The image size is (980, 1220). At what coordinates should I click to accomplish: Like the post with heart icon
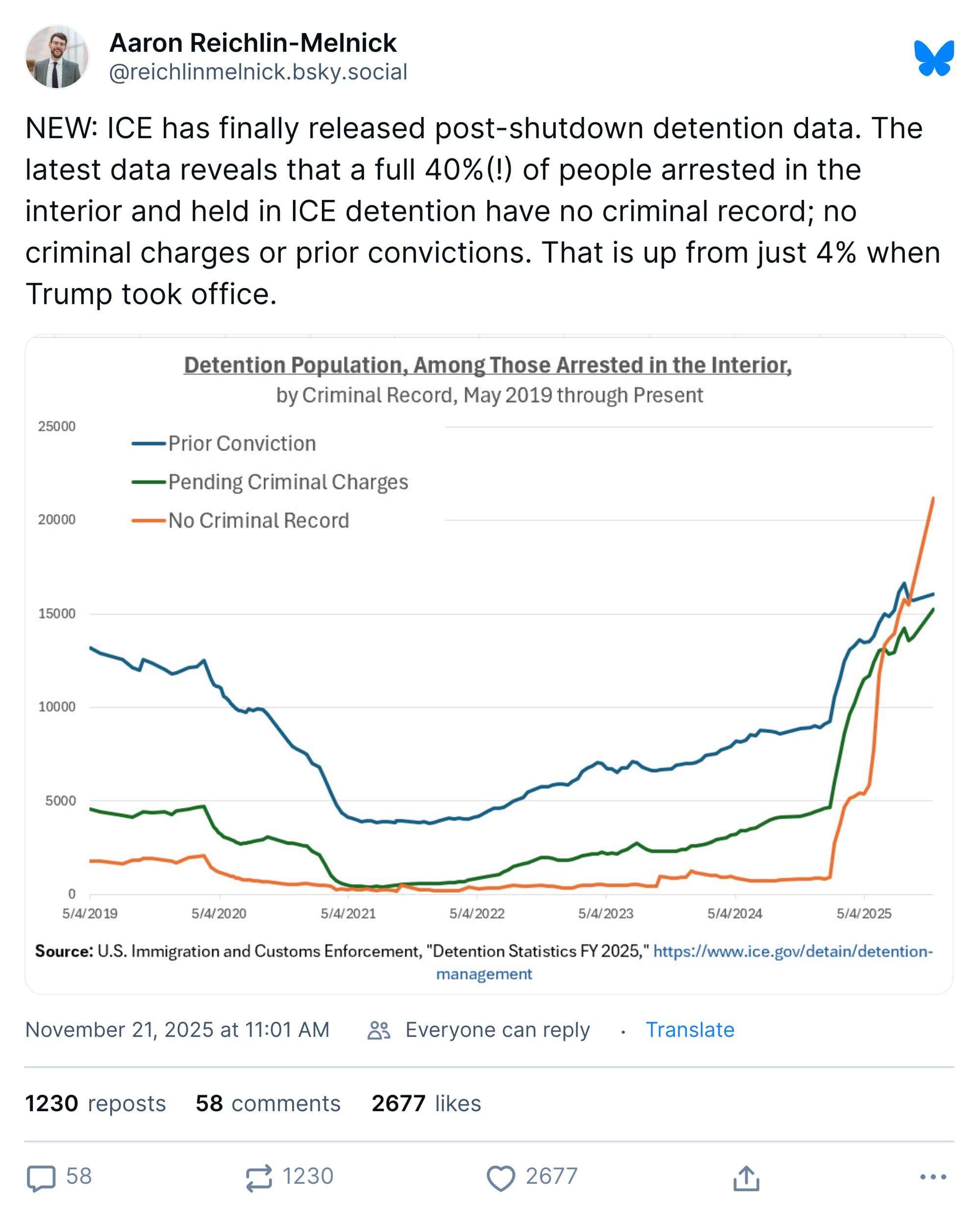501,1178
